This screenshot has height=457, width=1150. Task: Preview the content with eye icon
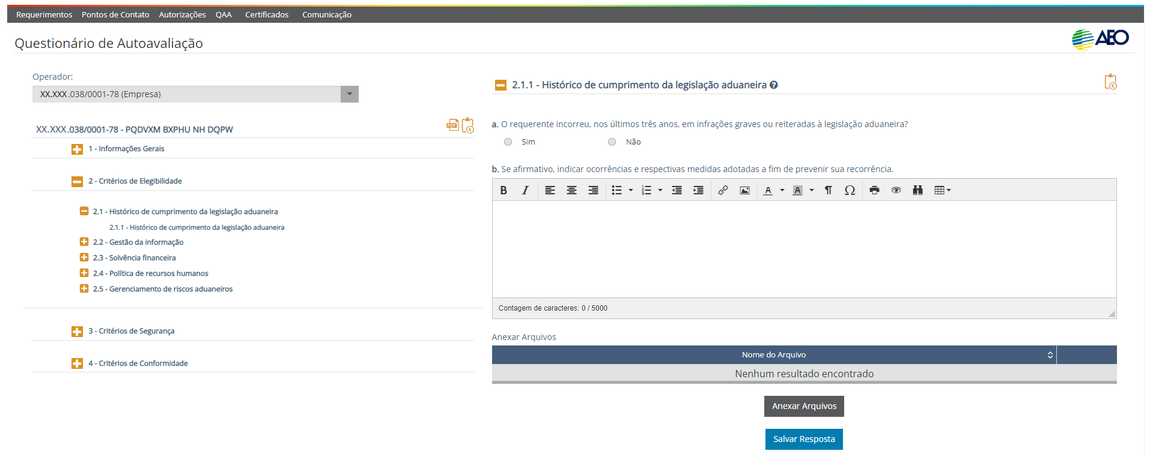tap(896, 190)
